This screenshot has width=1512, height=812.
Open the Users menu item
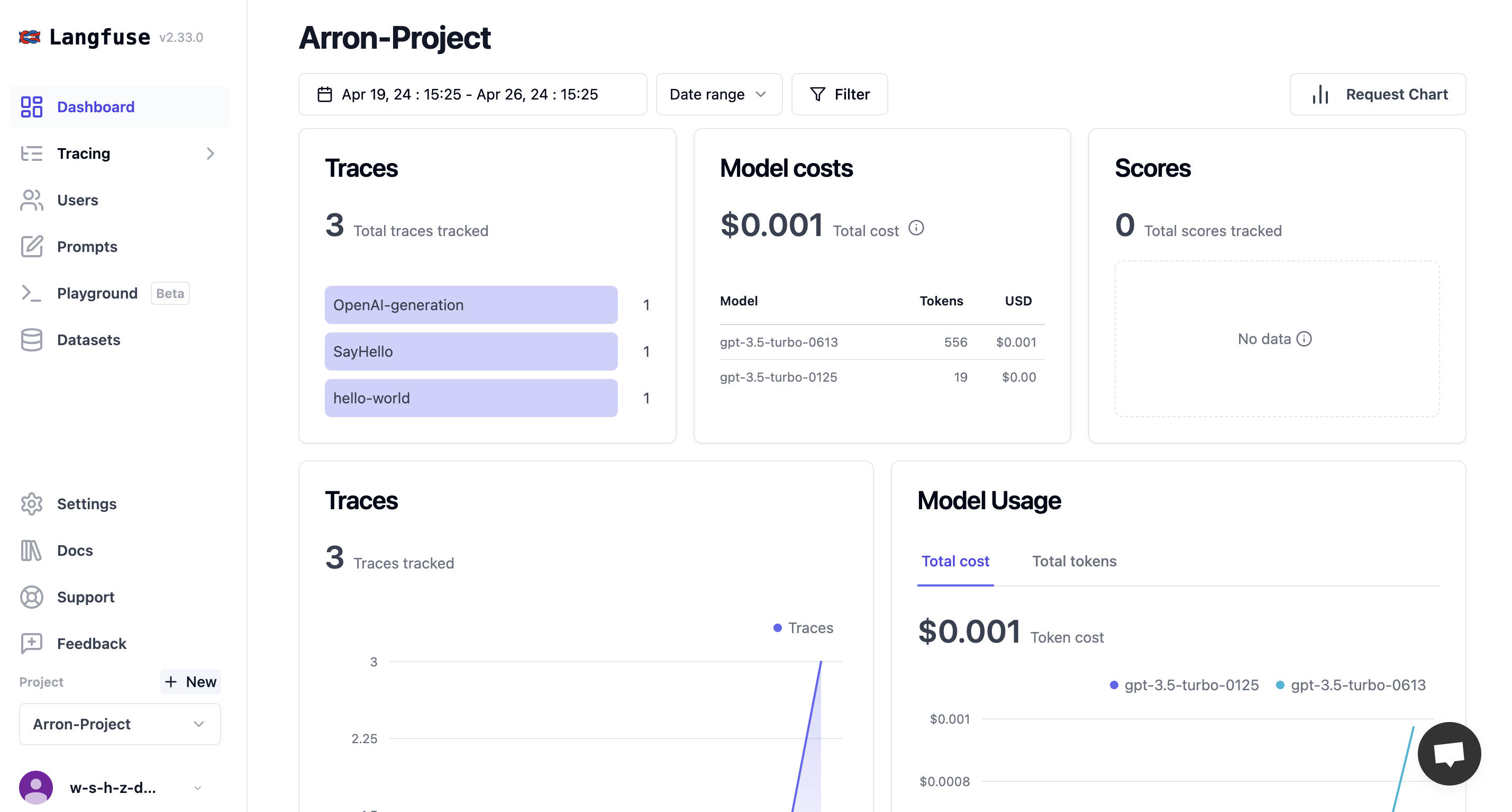pos(77,200)
